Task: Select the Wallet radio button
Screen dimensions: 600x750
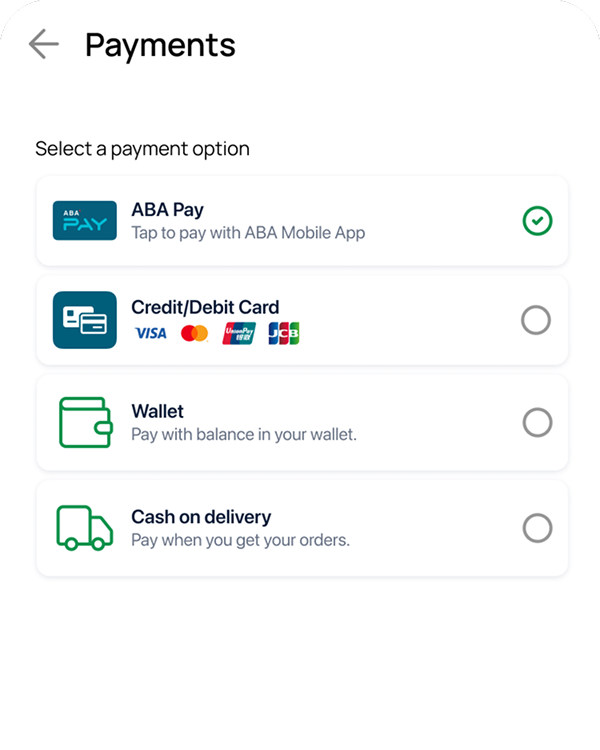Action: coord(537,422)
